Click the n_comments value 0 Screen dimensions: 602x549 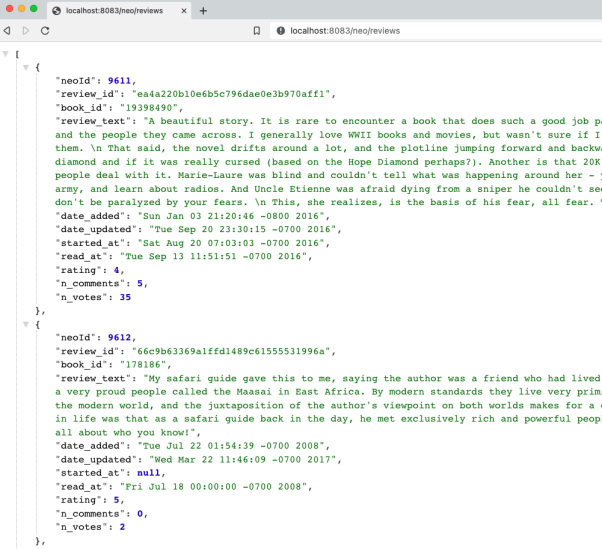pos(140,514)
